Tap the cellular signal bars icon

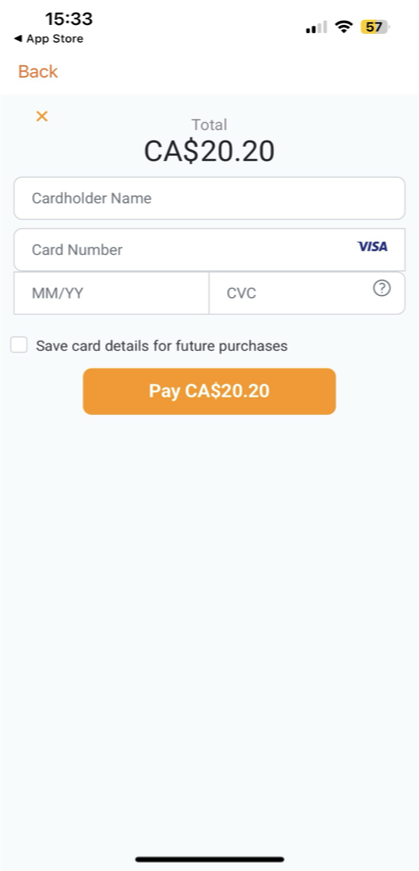click(317, 27)
